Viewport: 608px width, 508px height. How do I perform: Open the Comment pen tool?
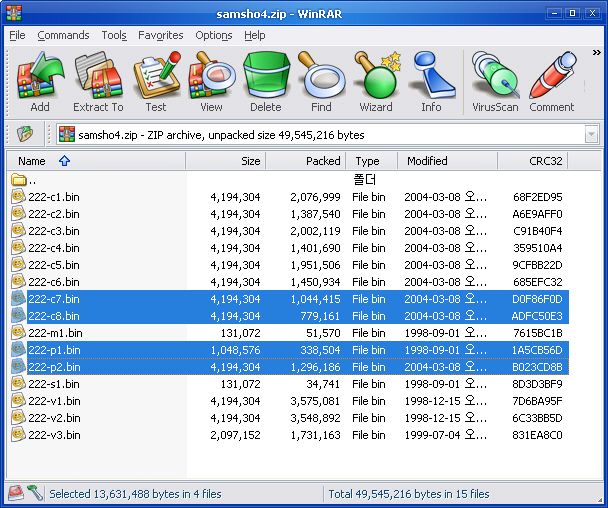click(552, 82)
